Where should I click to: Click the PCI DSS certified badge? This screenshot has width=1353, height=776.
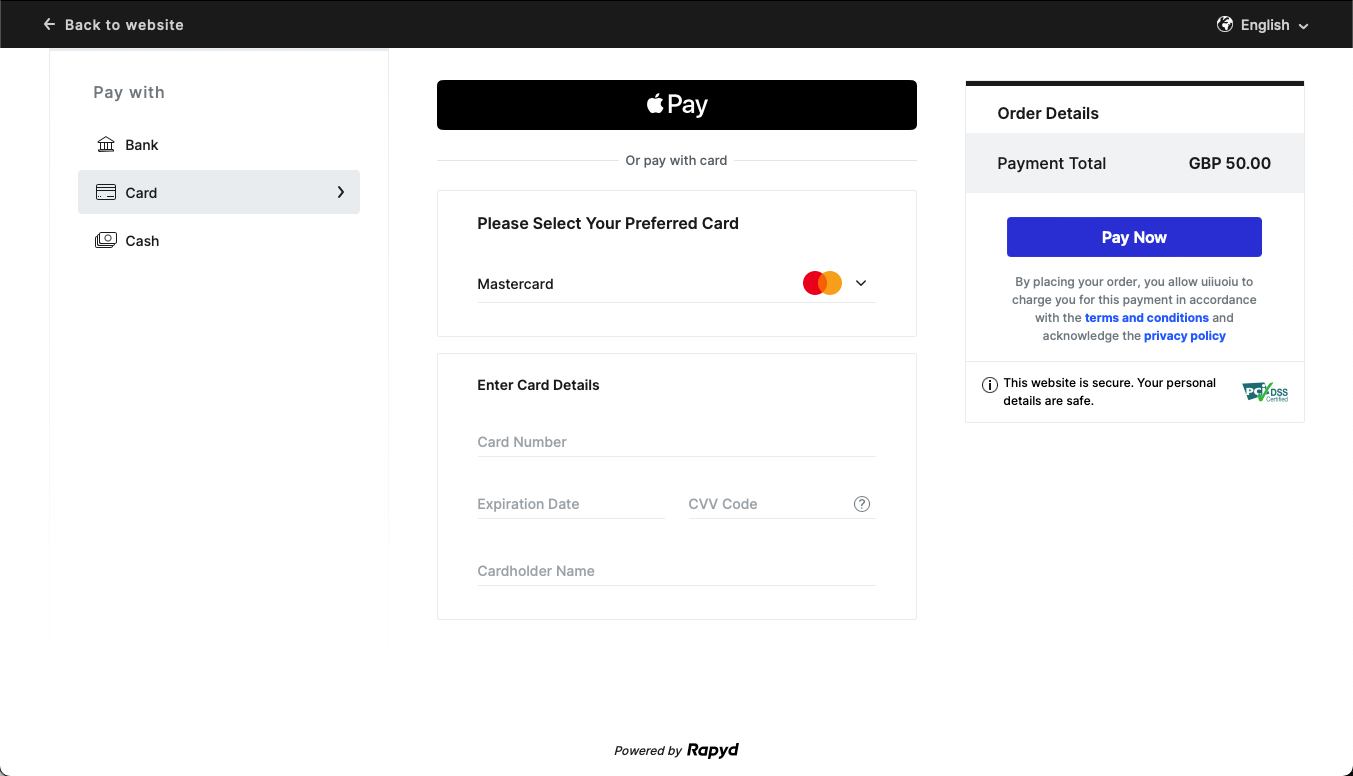tap(1265, 391)
